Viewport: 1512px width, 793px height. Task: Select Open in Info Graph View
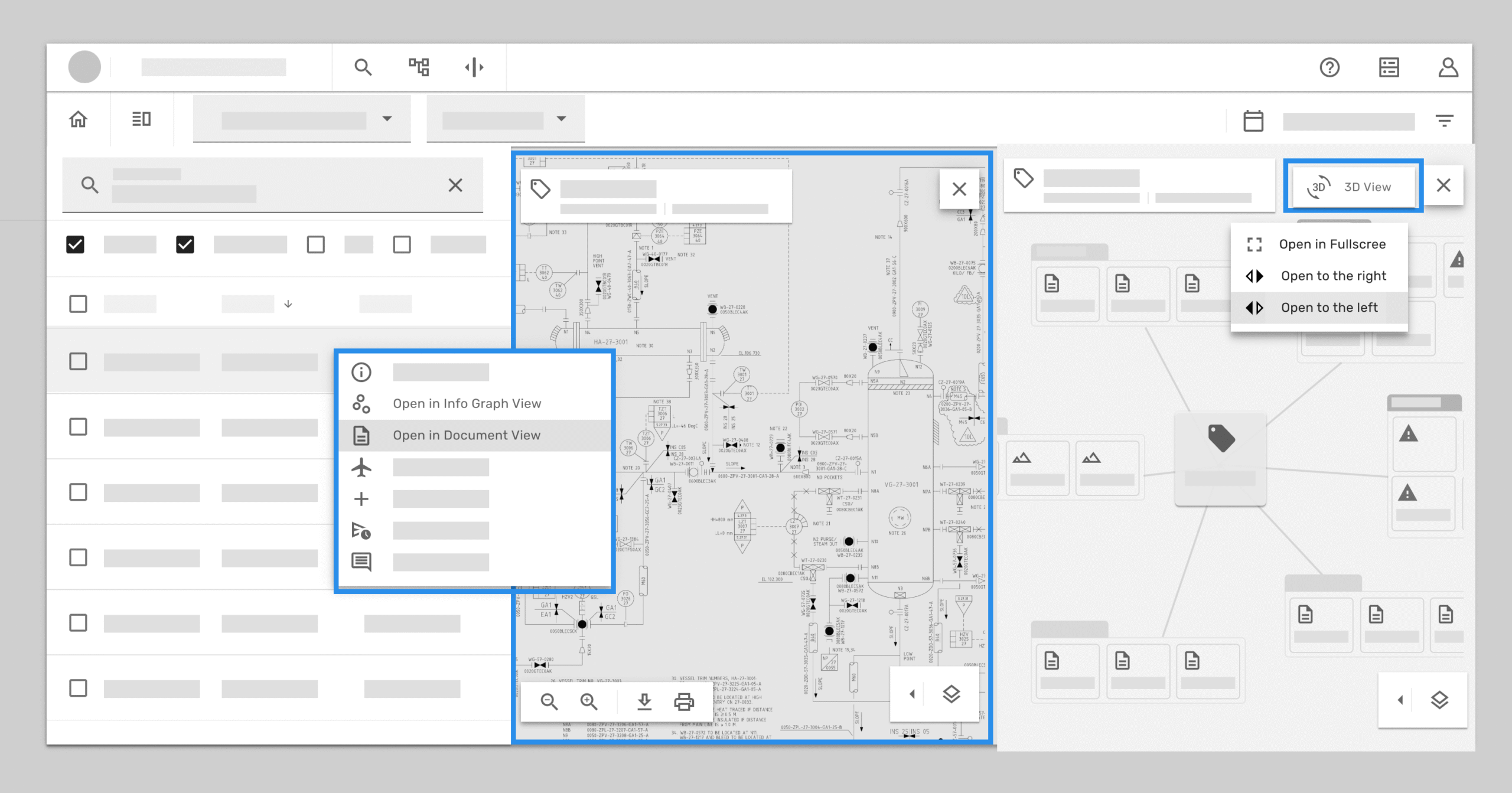[x=466, y=403]
